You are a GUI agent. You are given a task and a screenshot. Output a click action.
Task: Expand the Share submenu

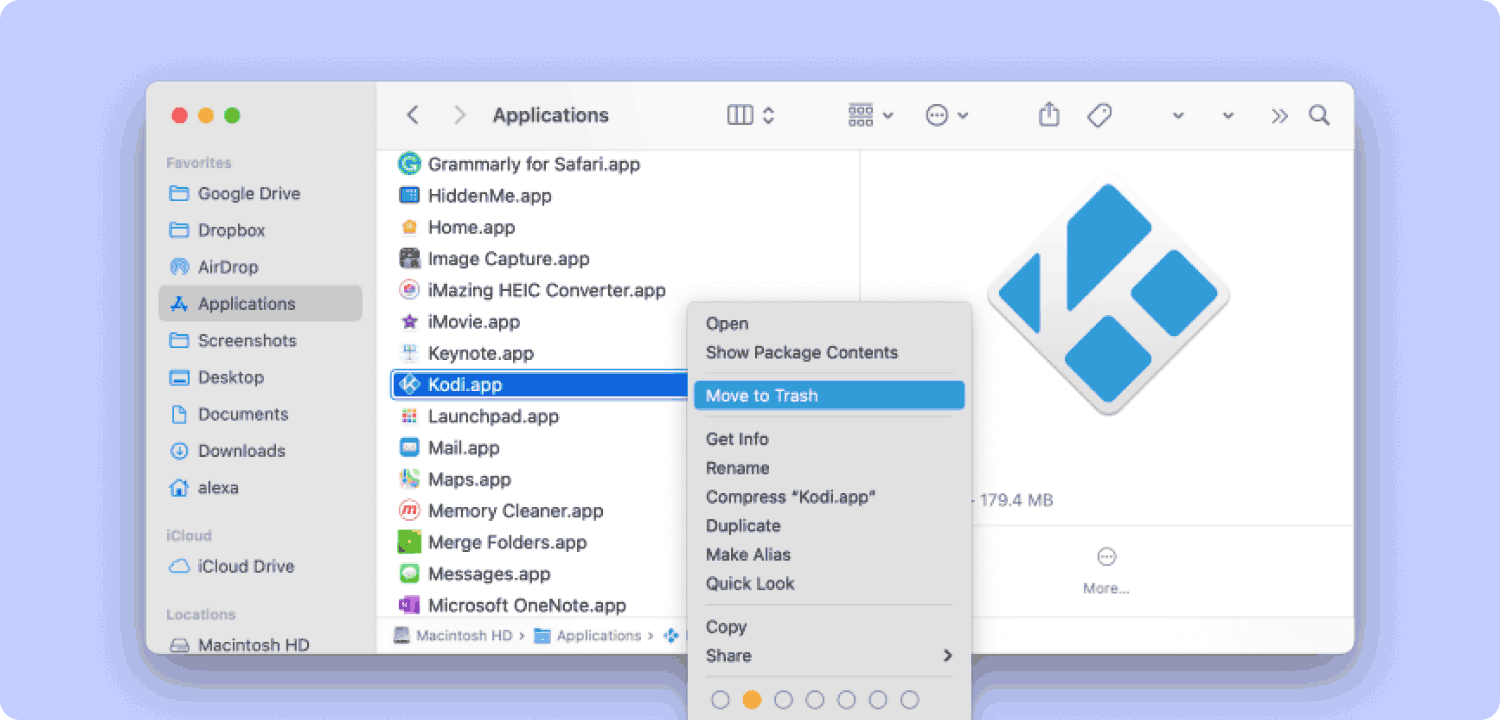coord(829,656)
